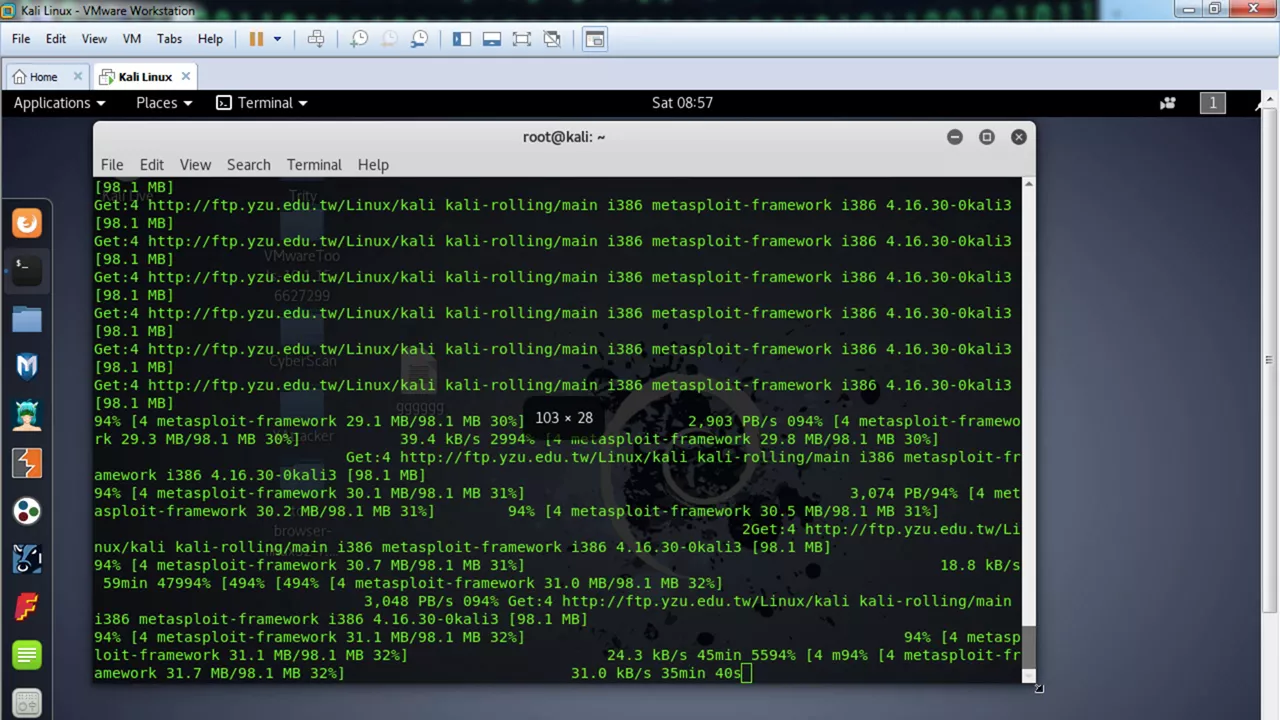This screenshot has height=720, width=1280.
Task: Open the Files folder icon in dock
Action: pos(27,319)
